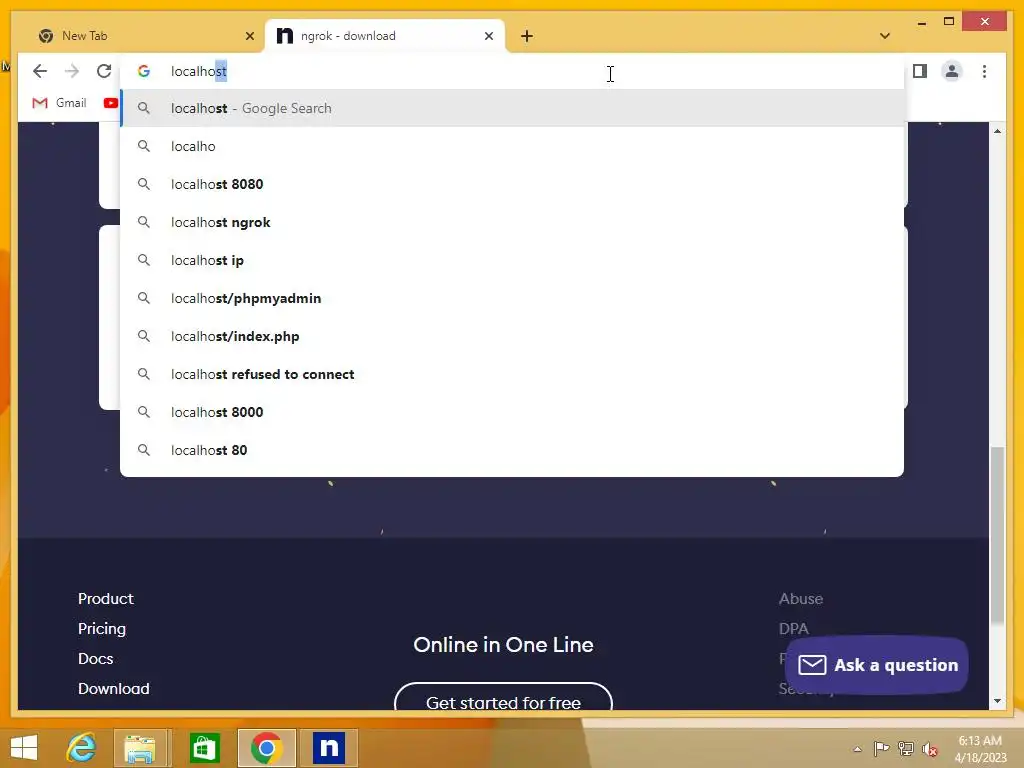Click the page scrollbar up arrow
The height and width of the screenshot is (768, 1024).
[x=997, y=131]
